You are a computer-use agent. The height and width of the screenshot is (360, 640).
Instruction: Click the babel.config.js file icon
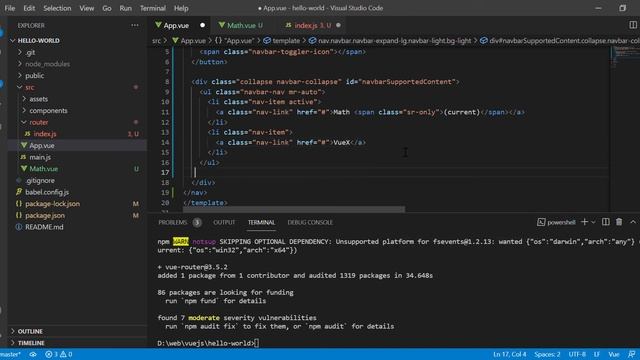pyautogui.click(x=19, y=192)
